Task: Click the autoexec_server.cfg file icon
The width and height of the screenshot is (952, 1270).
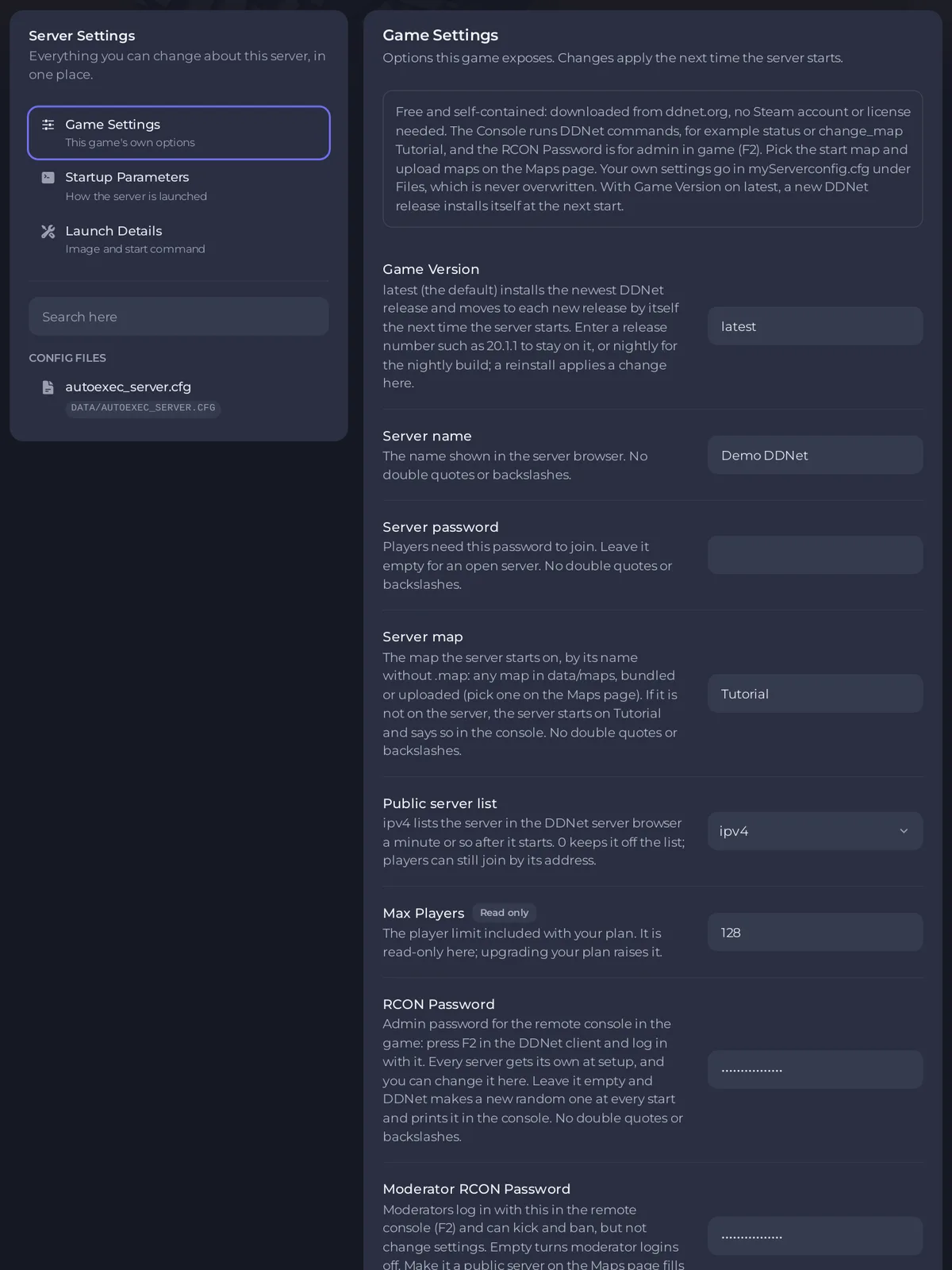Action: tap(48, 387)
